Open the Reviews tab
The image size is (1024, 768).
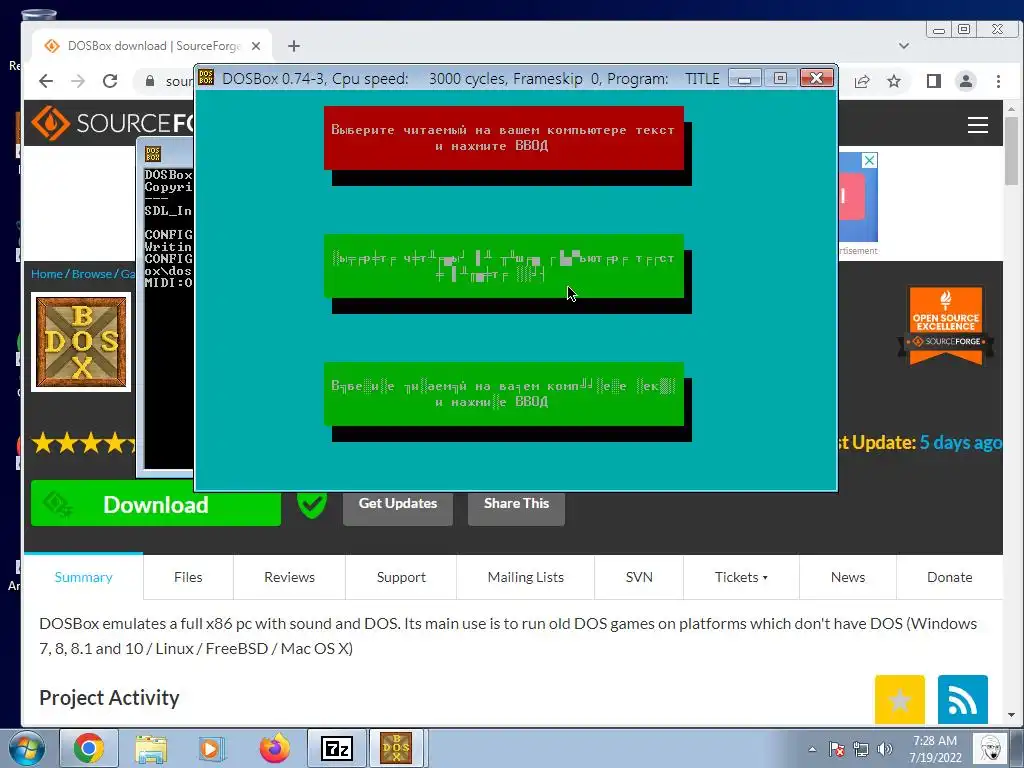pyautogui.click(x=289, y=577)
